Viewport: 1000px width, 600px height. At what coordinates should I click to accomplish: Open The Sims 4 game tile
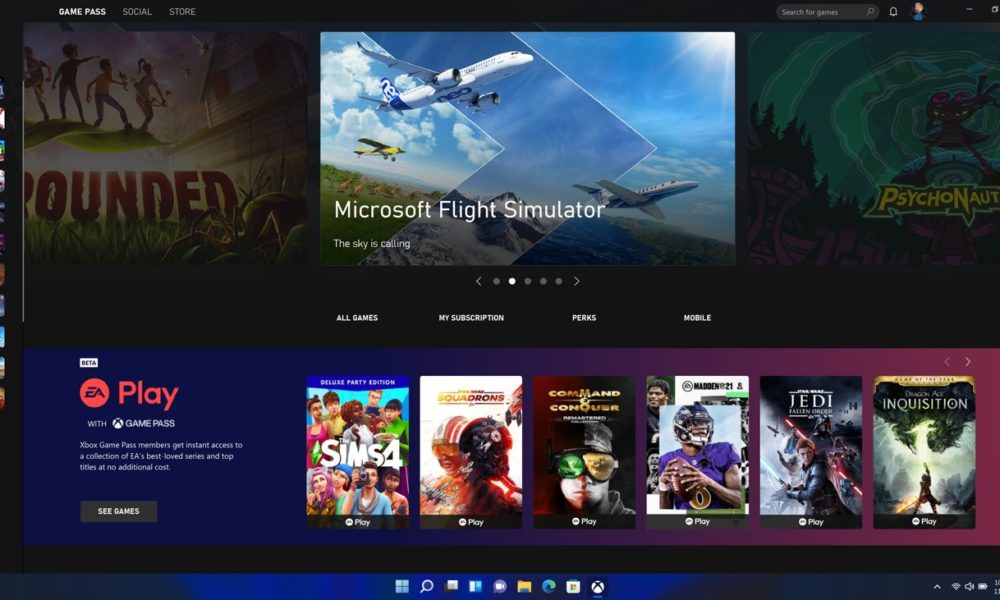(358, 452)
